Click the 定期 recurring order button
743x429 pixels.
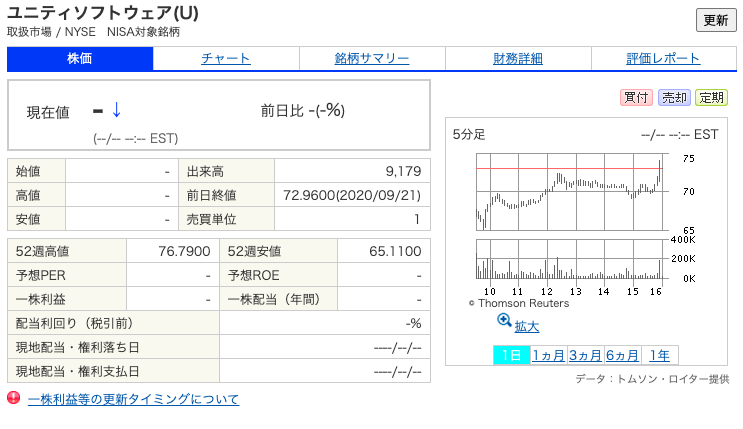tap(711, 98)
